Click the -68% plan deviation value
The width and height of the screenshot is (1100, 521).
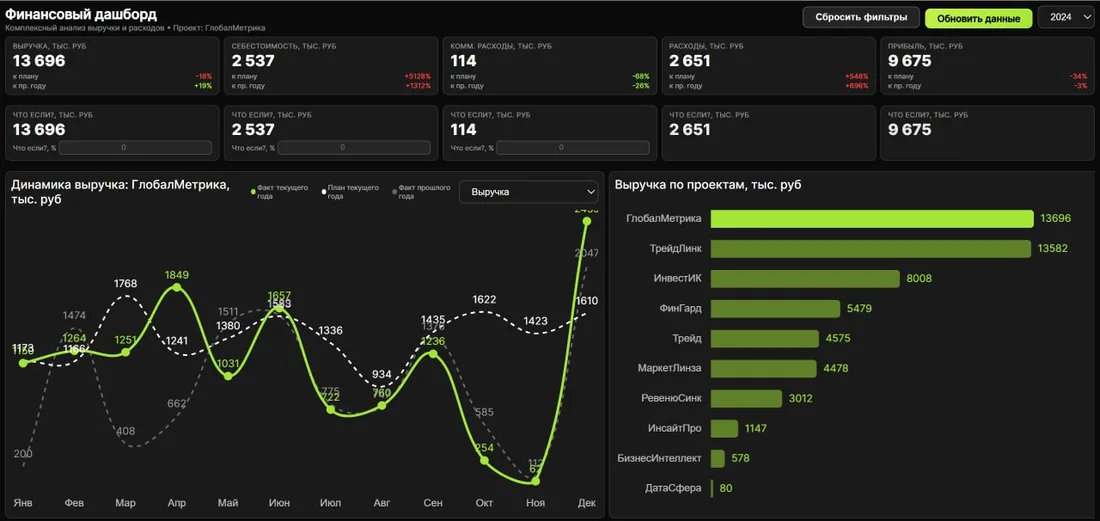(x=640, y=76)
